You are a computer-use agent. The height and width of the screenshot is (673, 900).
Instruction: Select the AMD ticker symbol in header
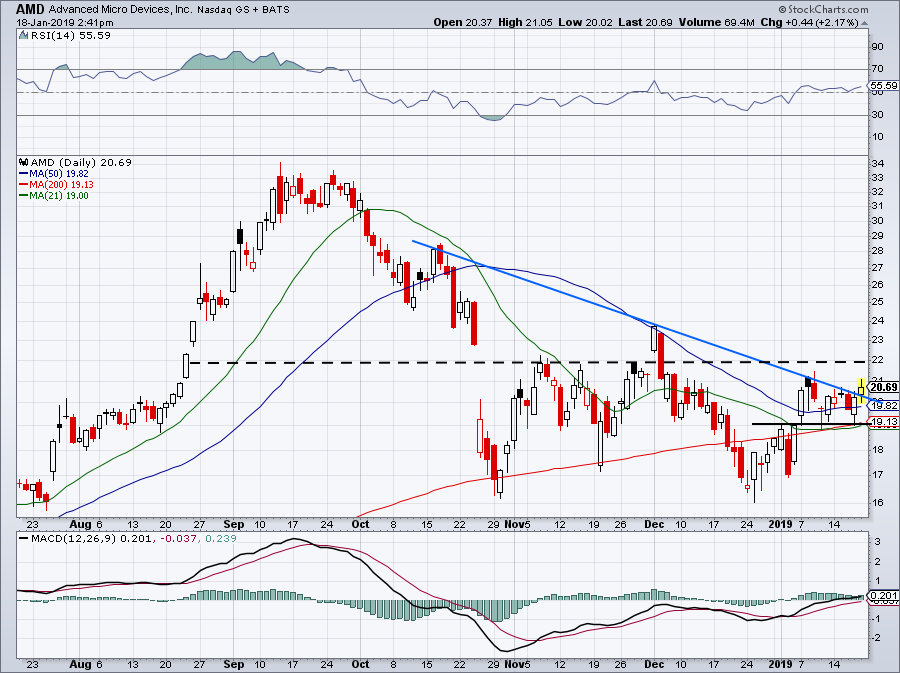30,9
